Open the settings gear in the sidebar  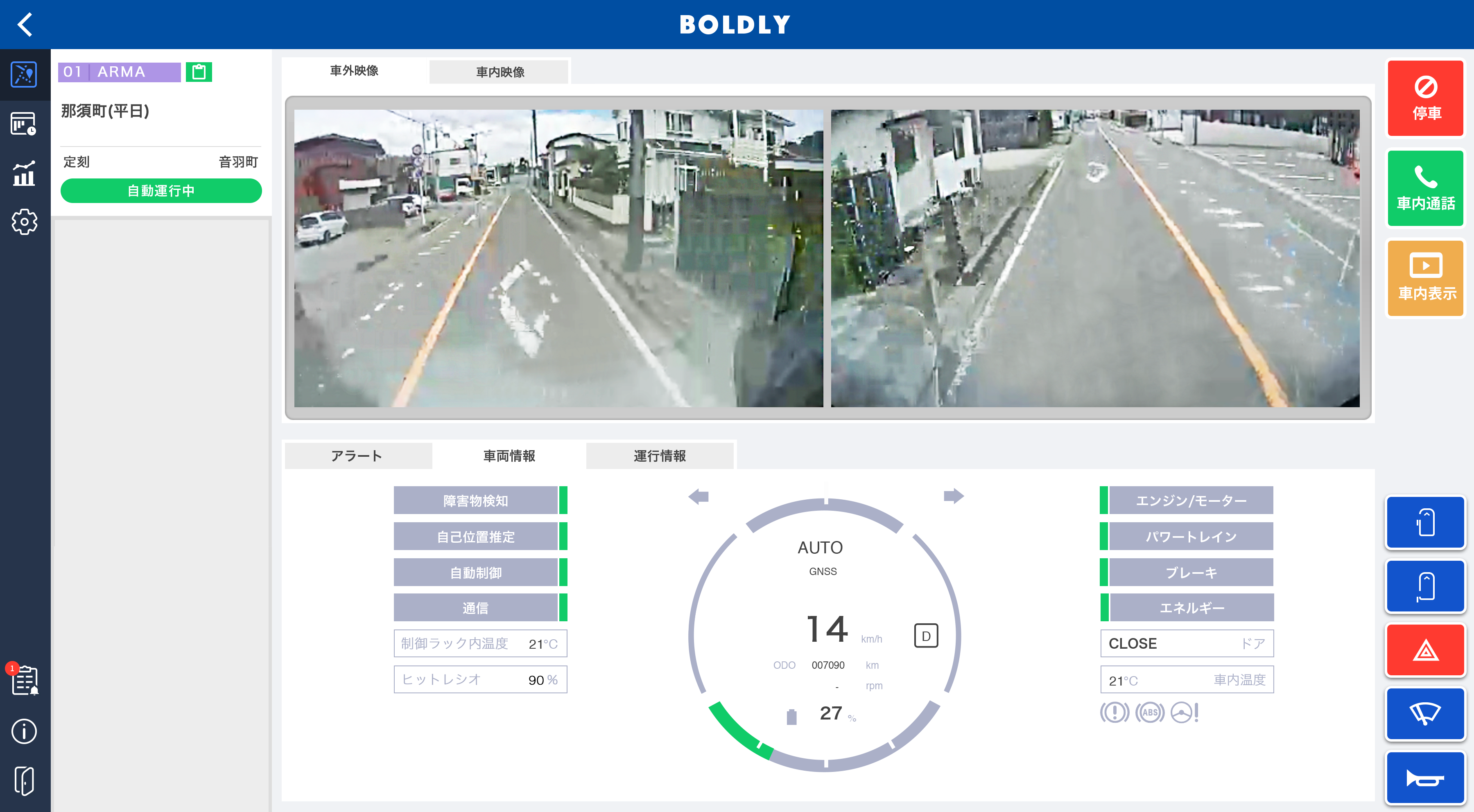click(24, 222)
